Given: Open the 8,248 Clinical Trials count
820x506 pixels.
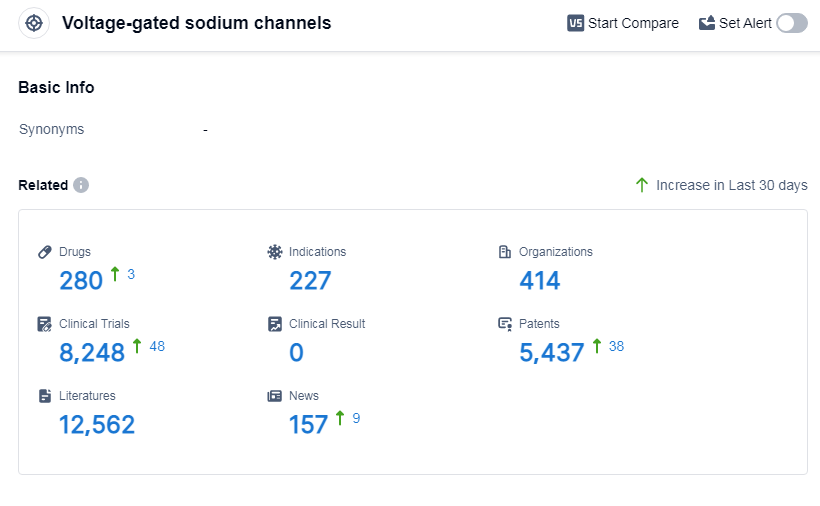Looking at the screenshot, I should coord(92,353).
